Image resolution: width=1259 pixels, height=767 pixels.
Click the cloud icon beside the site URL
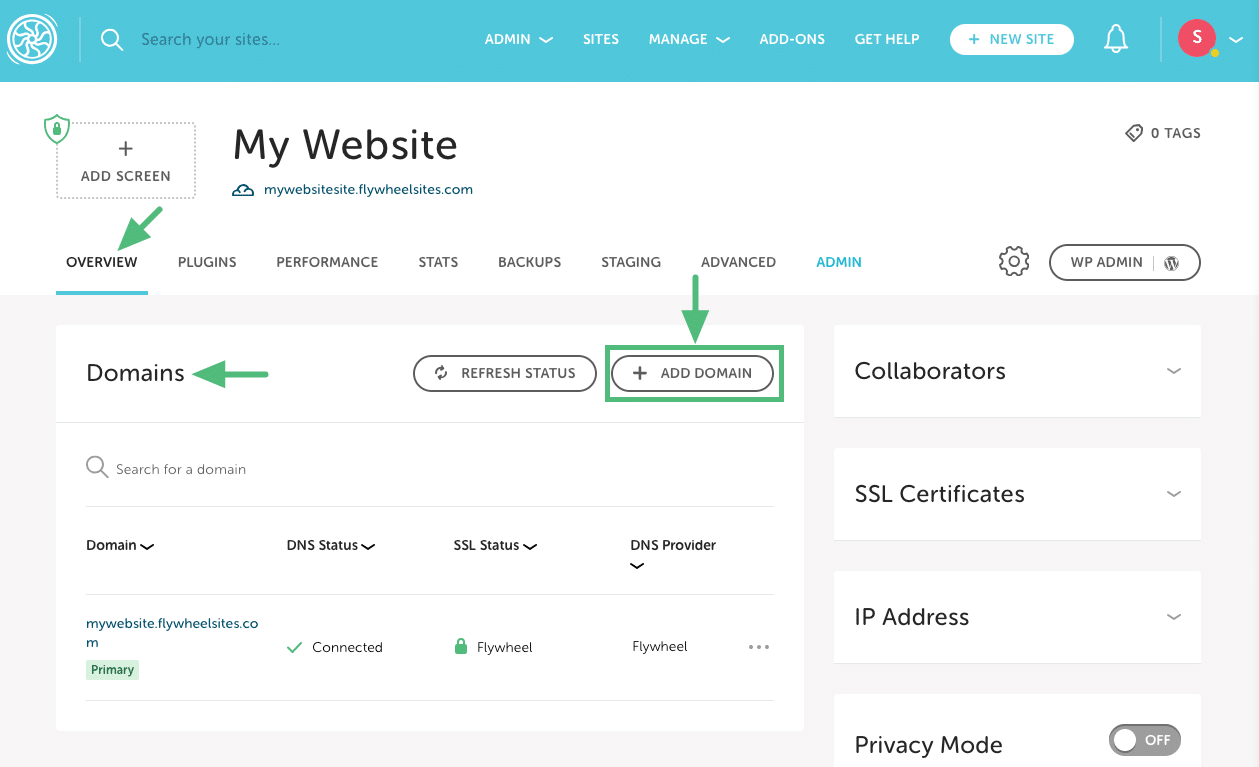(x=242, y=188)
